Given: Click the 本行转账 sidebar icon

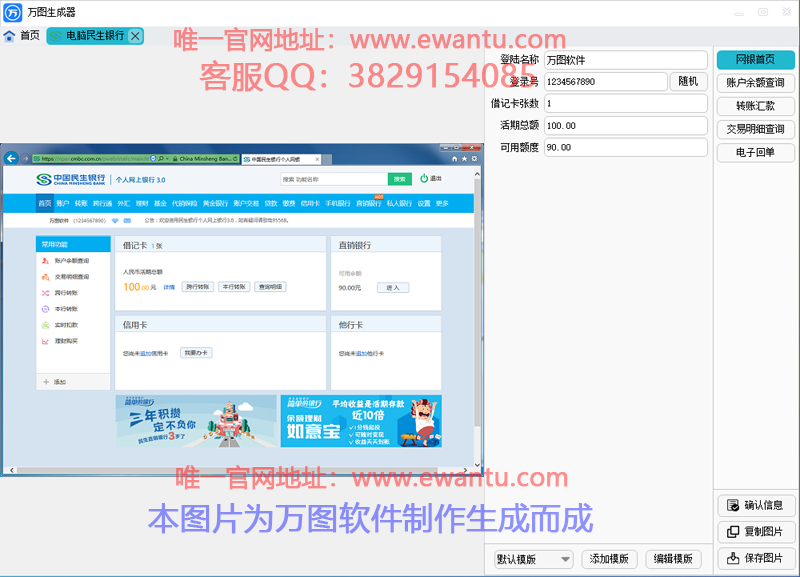Looking at the screenshot, I should click(45, 309).
